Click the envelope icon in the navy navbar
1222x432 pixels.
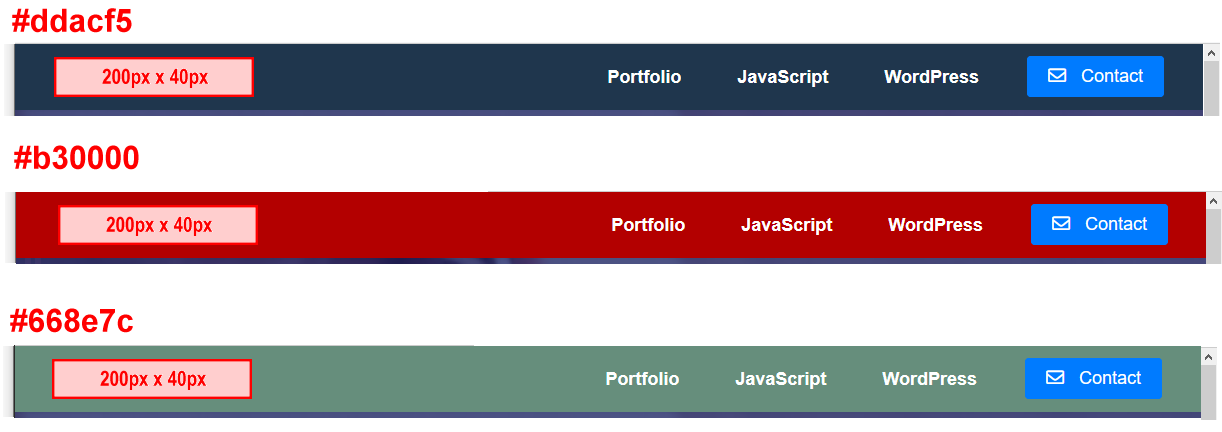point(1056,76)
